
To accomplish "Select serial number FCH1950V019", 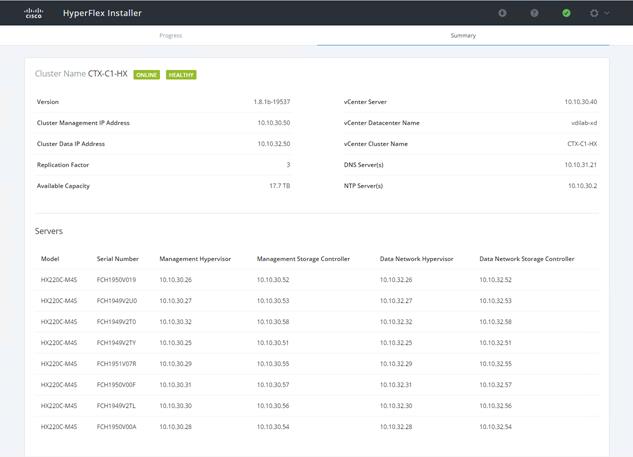I will [116, 280].
